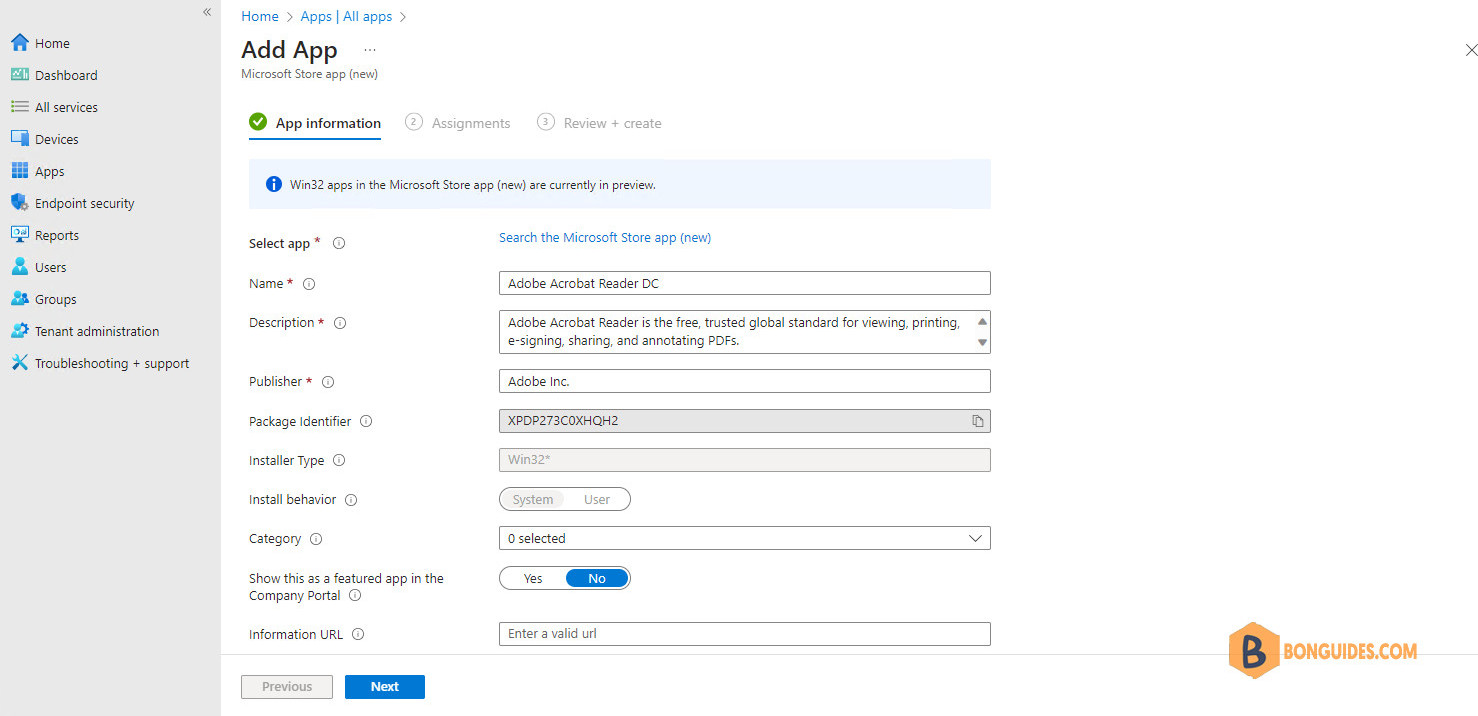Copy the Package Identifier value
The image size is (1478, 716).
point(978,421)
